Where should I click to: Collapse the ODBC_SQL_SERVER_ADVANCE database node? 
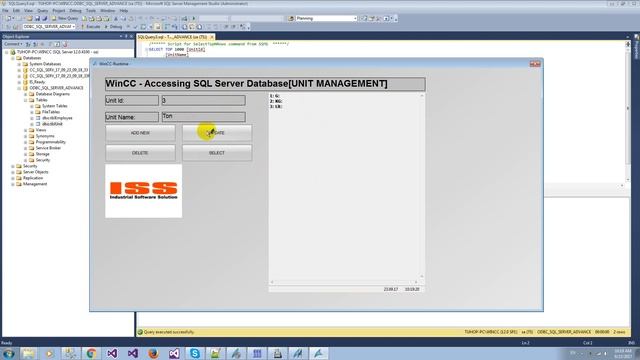[19, 88]
